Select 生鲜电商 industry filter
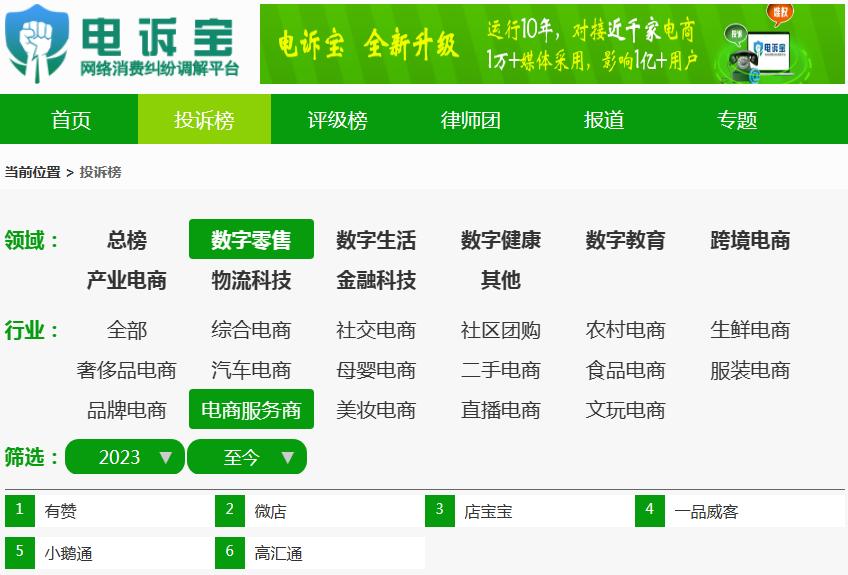 click(x=750, y=330)
